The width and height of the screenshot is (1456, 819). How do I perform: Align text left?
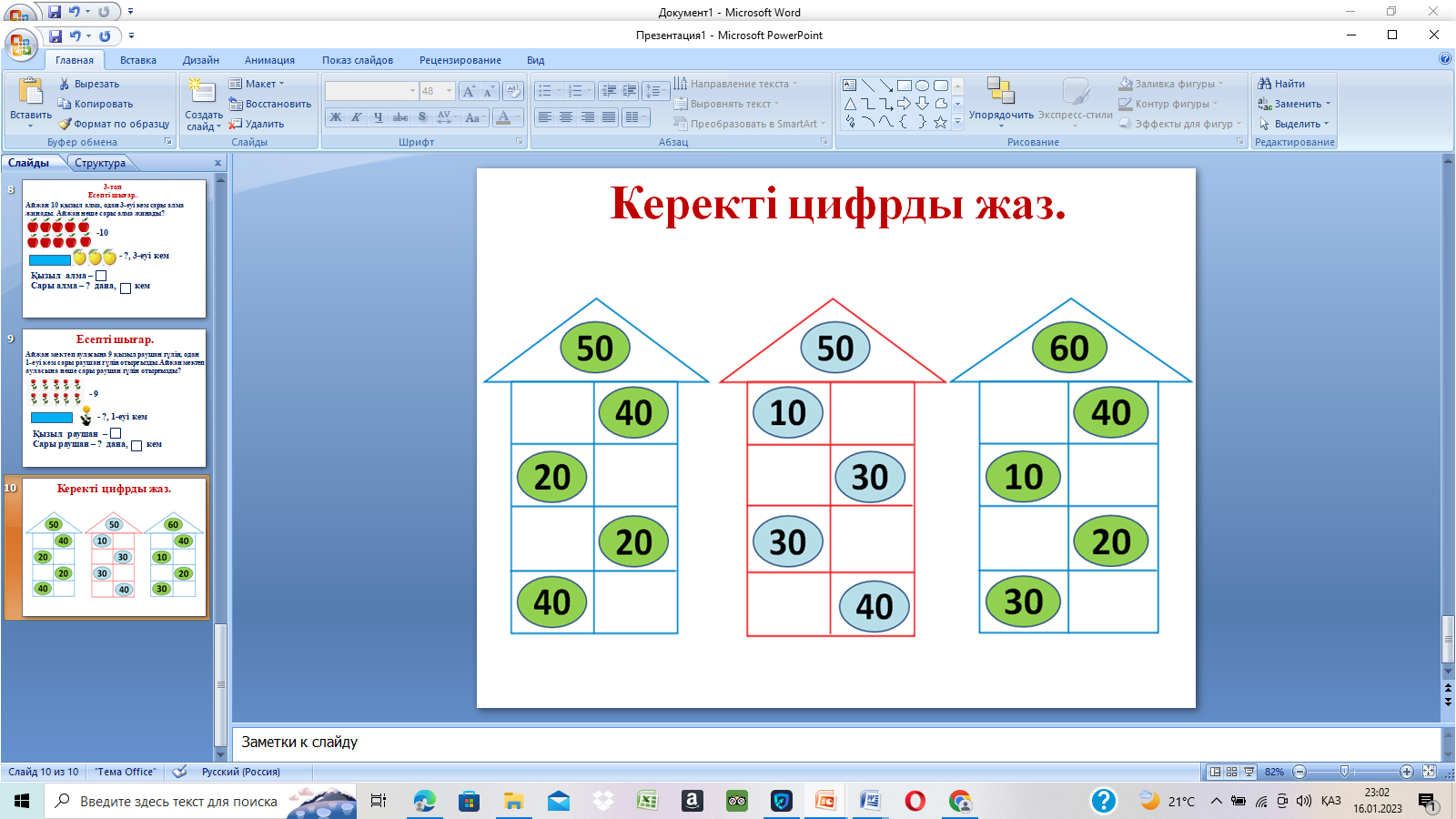[x=545, y=117]
